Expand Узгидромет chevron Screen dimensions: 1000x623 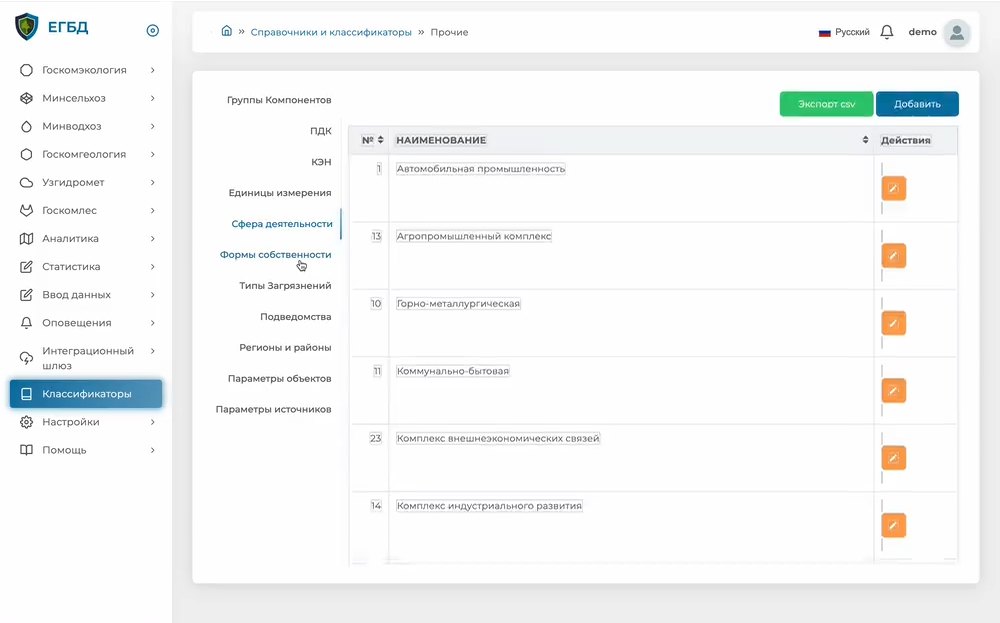tap(152, 182)
